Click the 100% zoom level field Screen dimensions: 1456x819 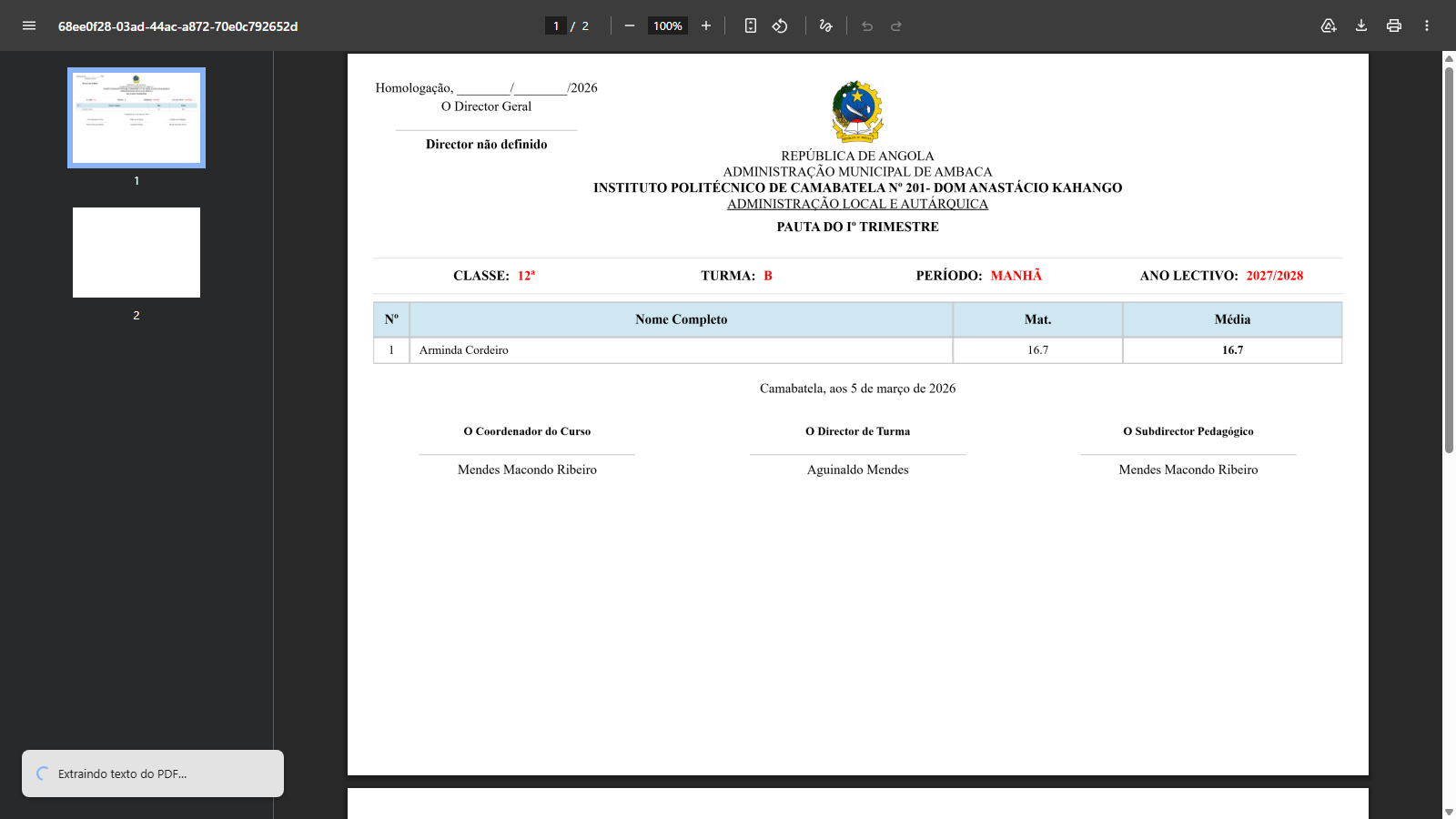[667, 25]
